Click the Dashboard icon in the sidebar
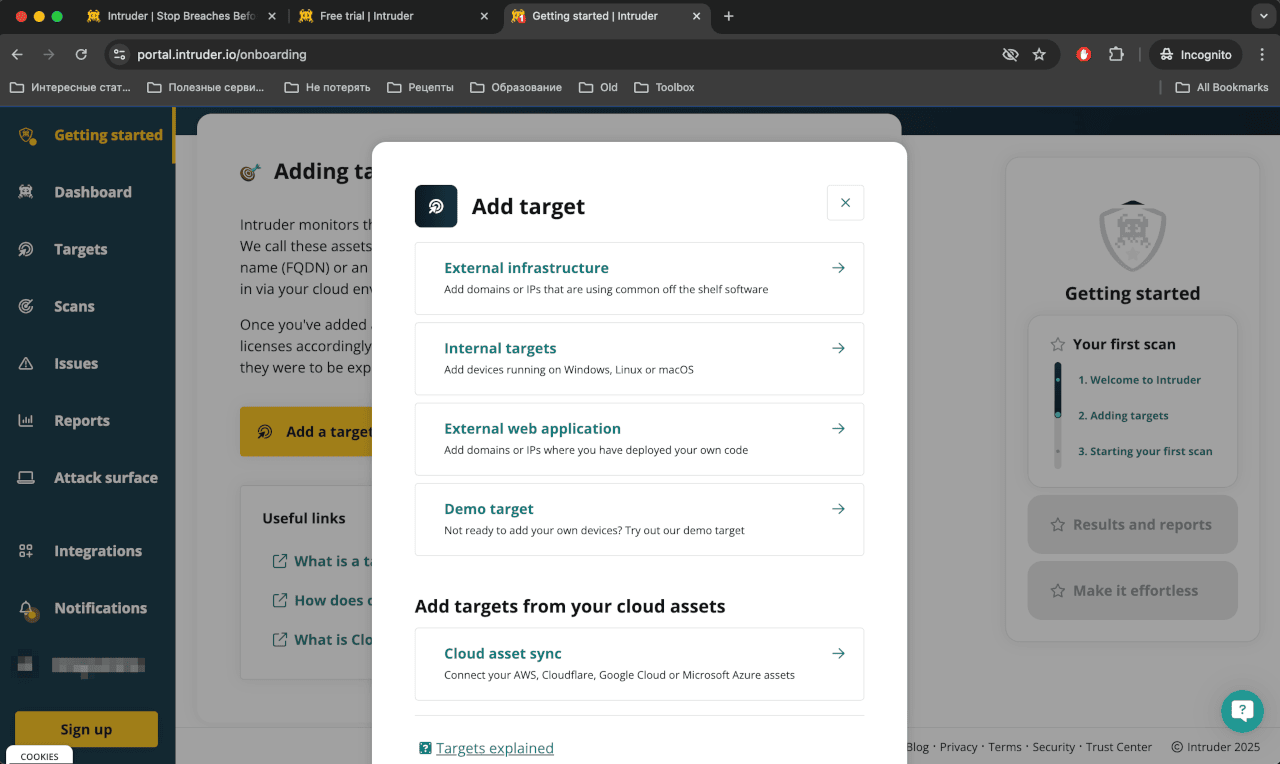1280x764 pixels. pos(26,192)
